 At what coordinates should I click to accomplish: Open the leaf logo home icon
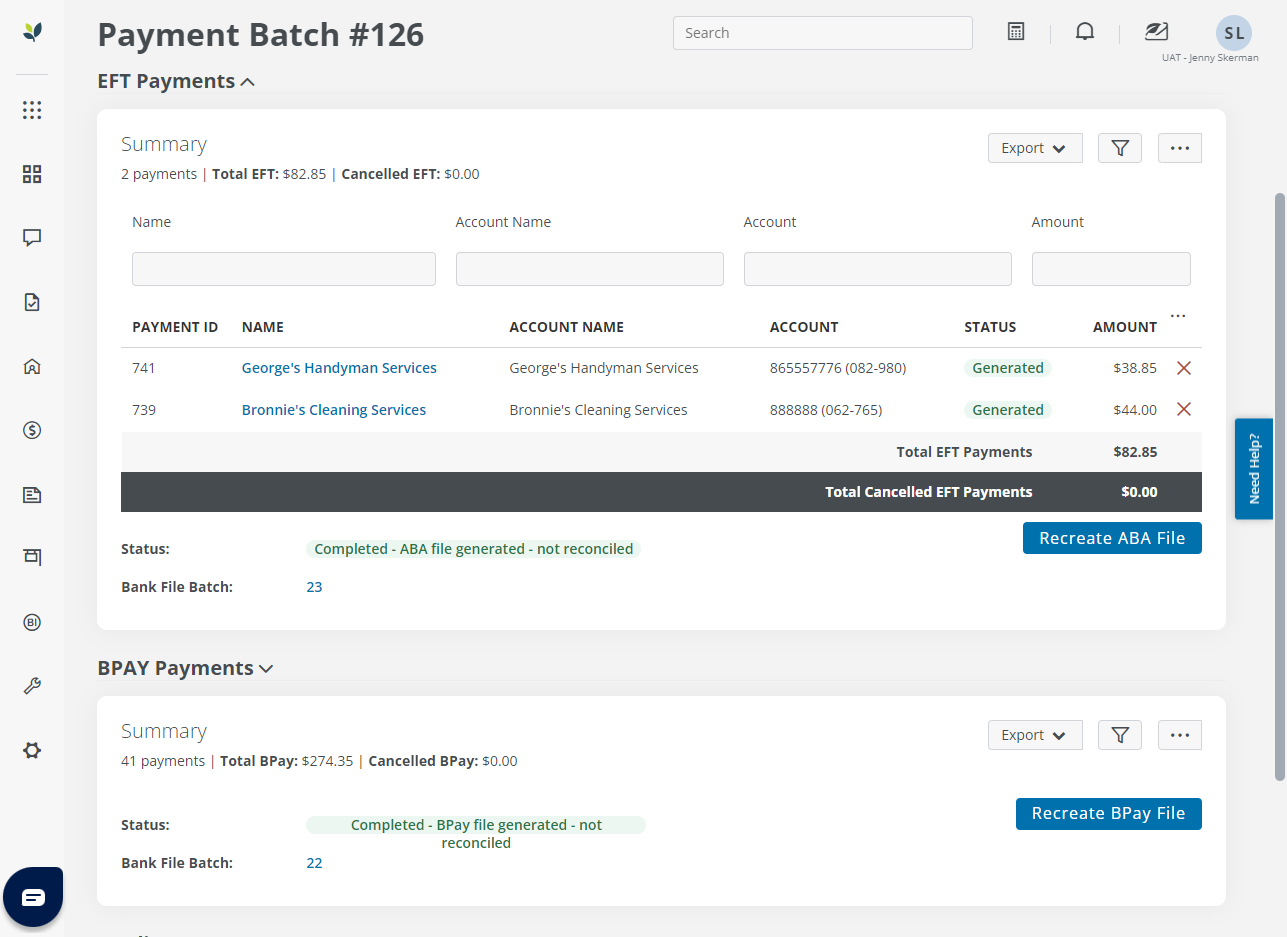(32, 32)
